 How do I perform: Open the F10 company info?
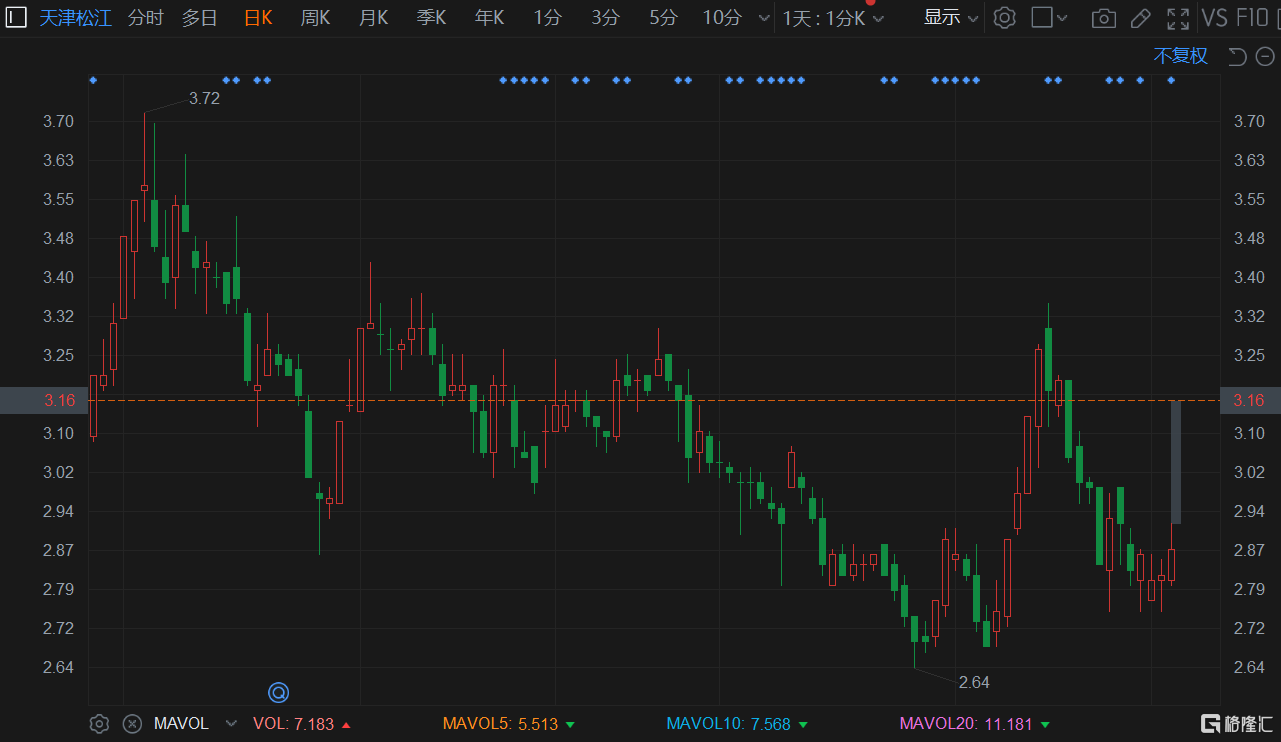coord(1252,18)
